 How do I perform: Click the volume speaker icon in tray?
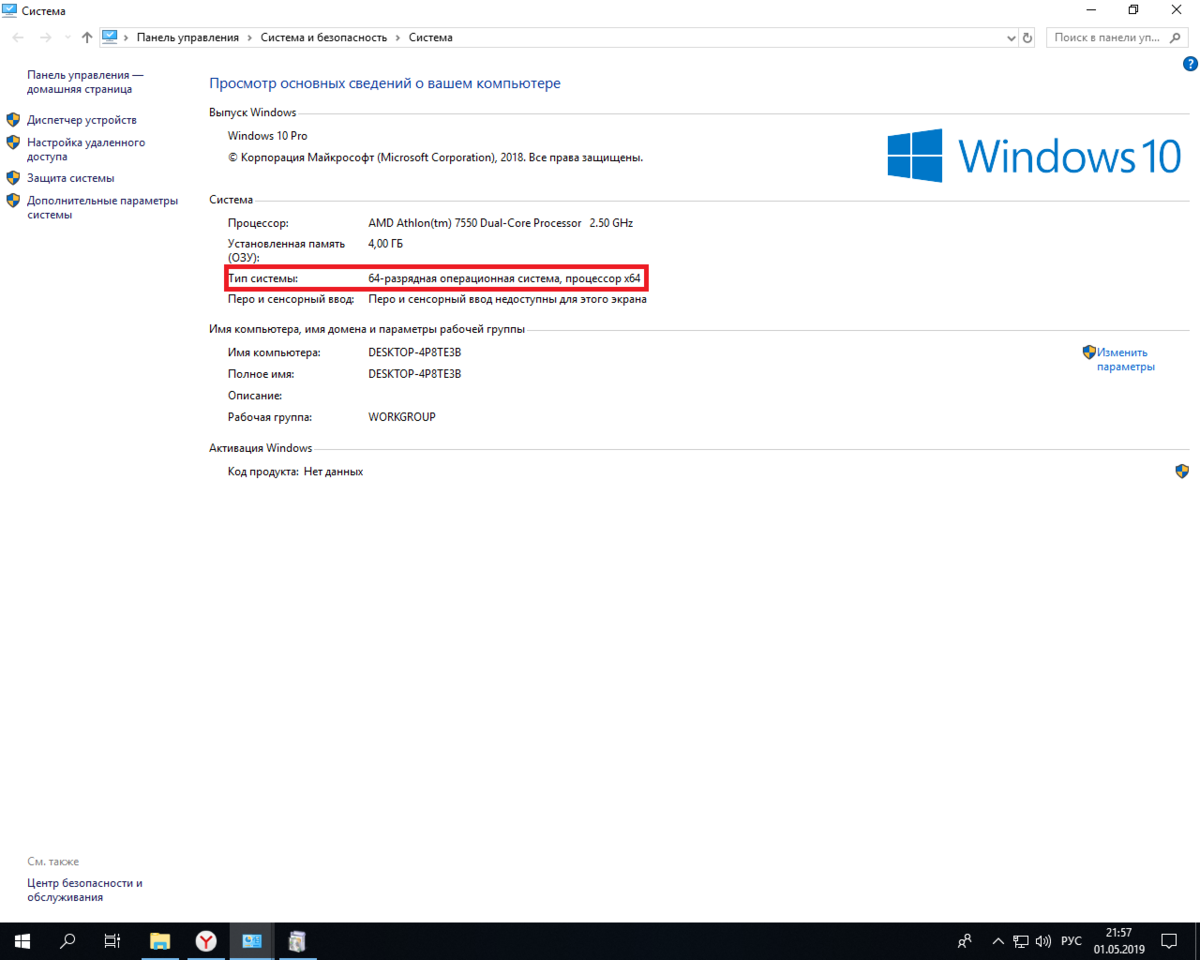click(x=1043, y=941)
